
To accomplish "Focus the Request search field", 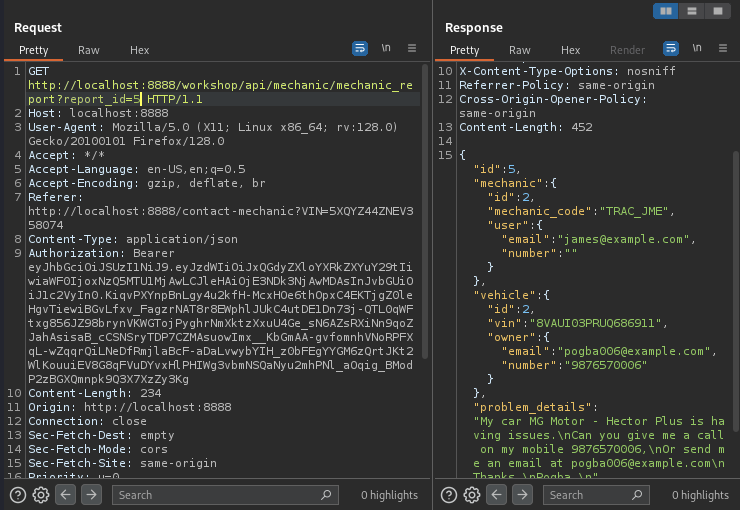I will 225,495.
